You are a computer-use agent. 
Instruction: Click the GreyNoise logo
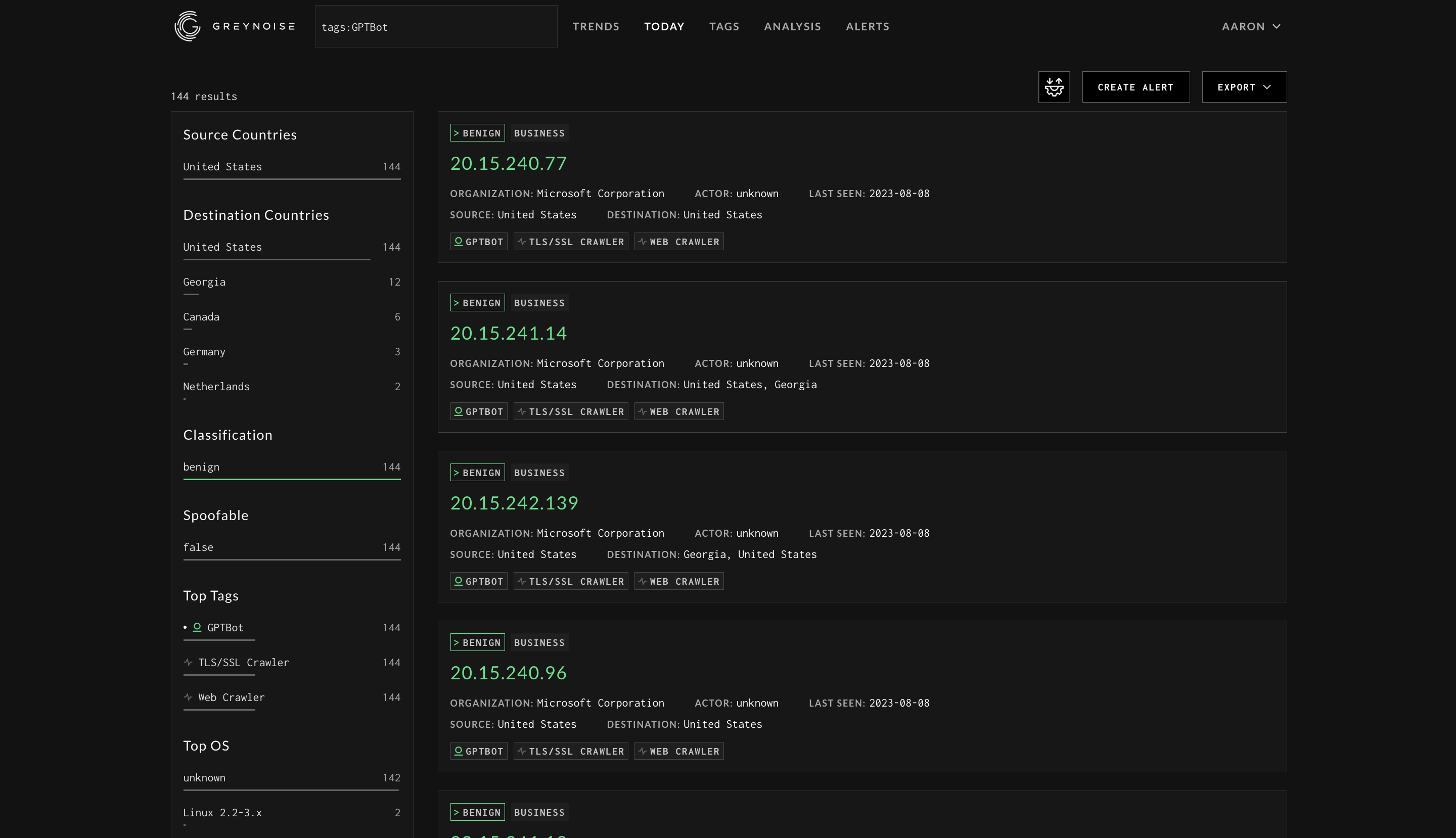pyautogui.click(x=187, y=26)
